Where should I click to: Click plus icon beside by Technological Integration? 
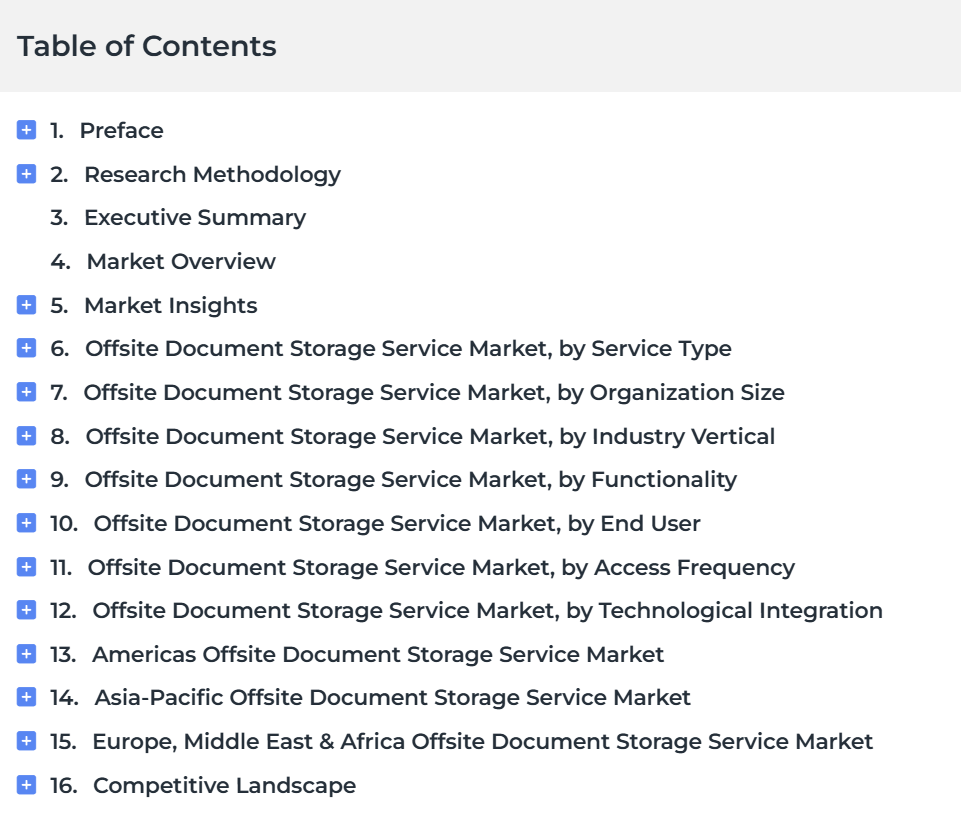(27, 610)
